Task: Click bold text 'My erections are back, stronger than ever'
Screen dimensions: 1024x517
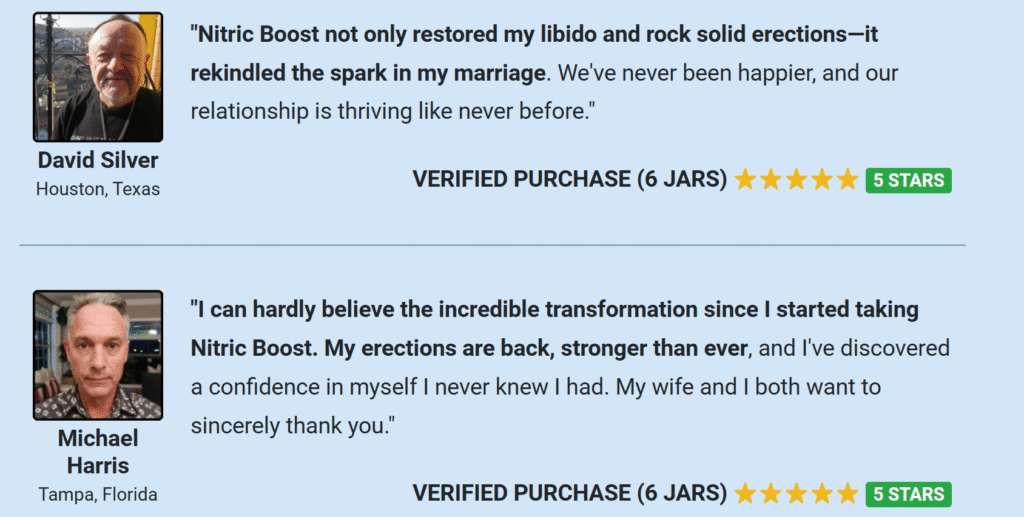Action: tap(536, 349)
